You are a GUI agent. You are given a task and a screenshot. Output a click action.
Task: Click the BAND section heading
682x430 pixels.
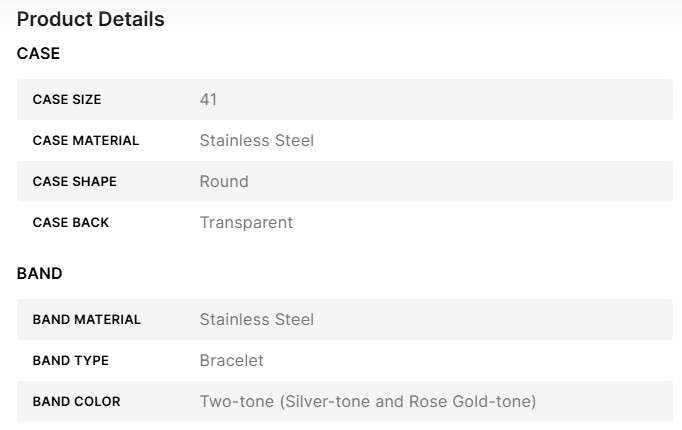tap(40, 273)
